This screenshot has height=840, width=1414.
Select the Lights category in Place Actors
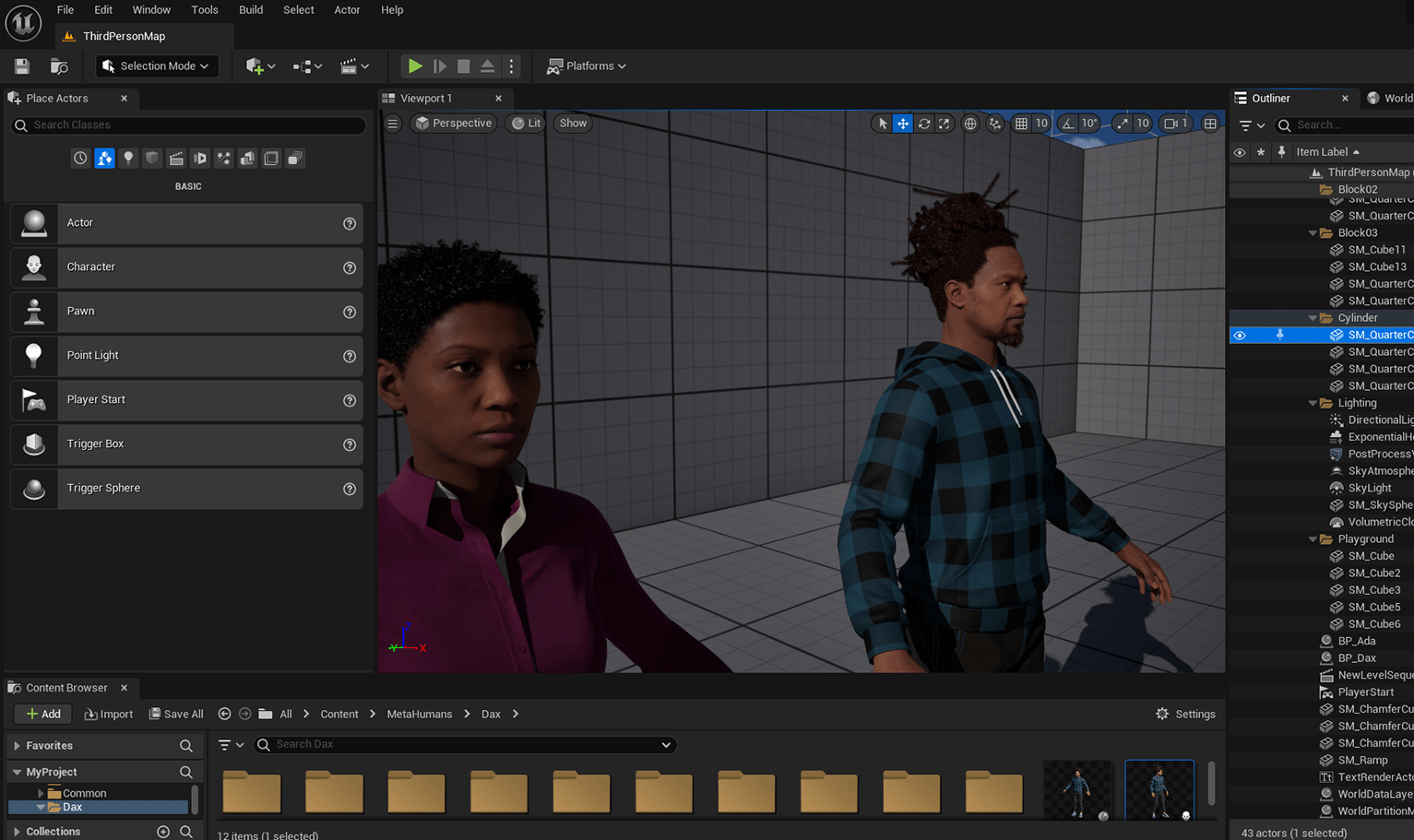click(x=128, y=159)
